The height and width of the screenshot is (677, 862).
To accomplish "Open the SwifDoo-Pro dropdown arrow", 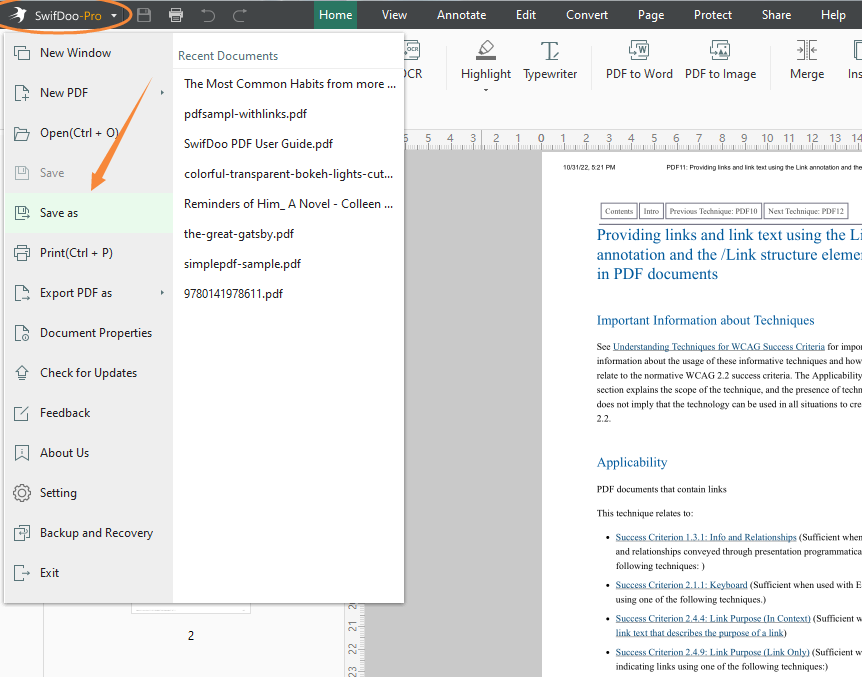I will click(x=114, y=16).
